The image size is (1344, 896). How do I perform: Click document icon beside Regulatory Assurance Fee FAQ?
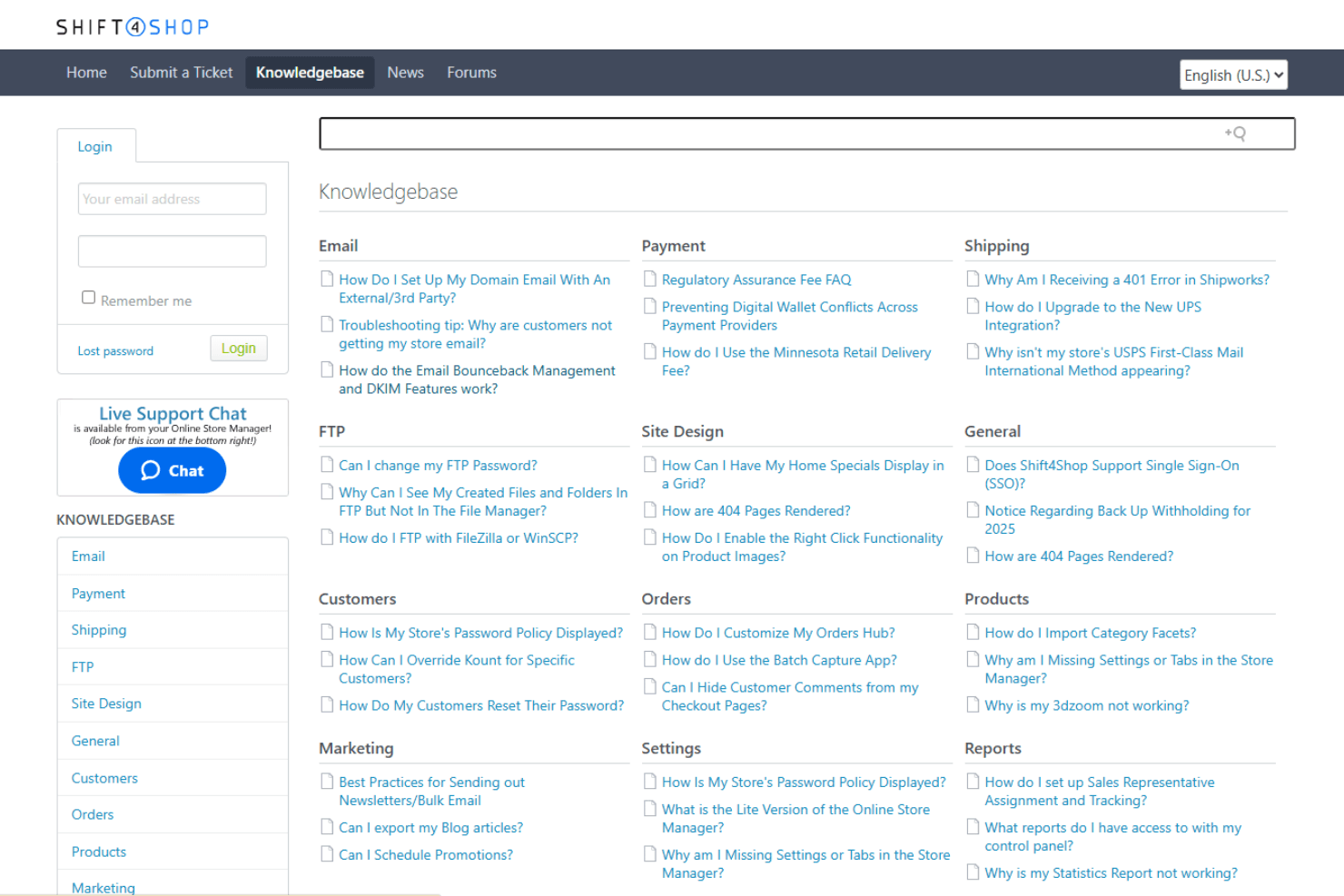650,279
